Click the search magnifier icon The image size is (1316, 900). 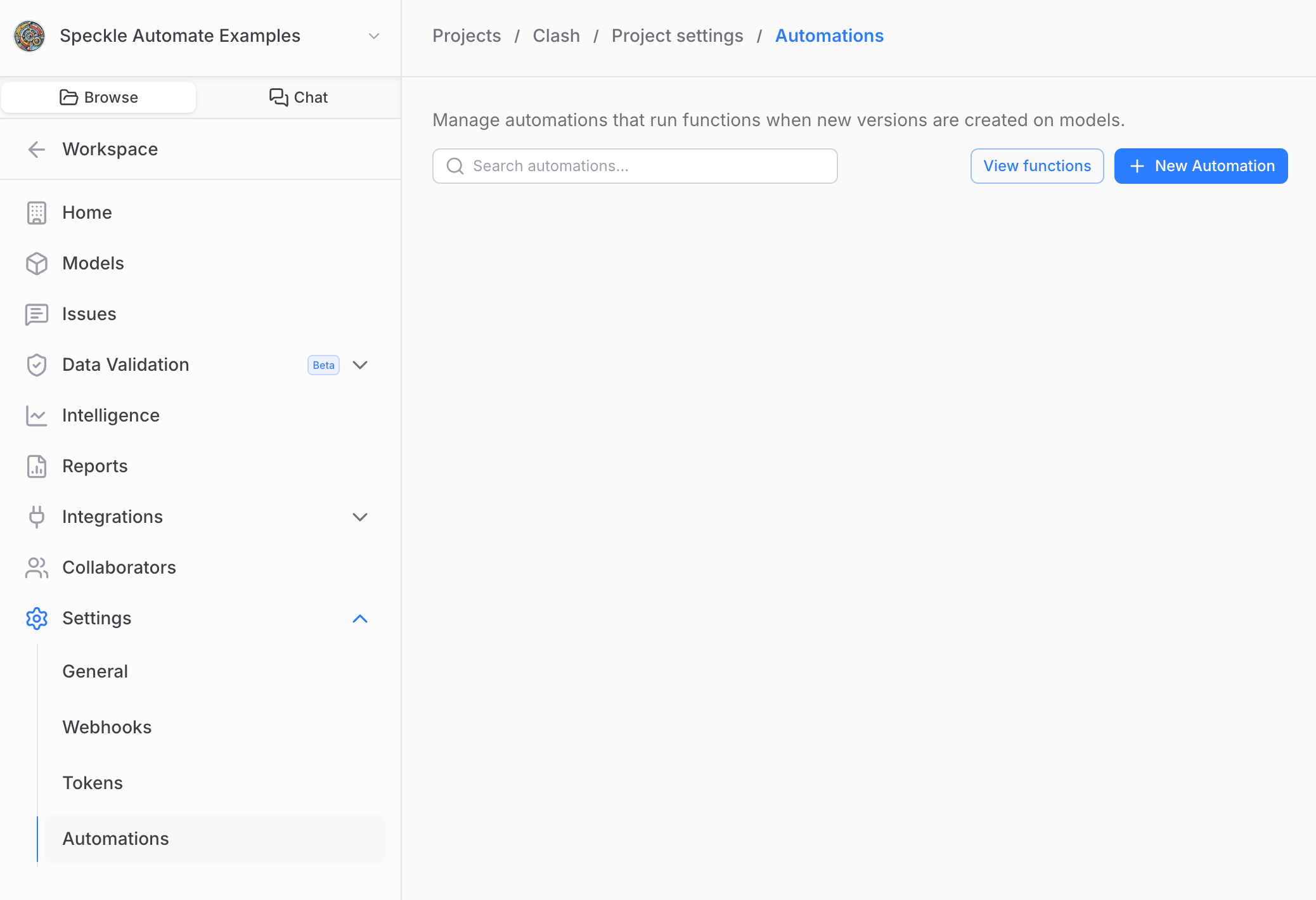(455, 166)
